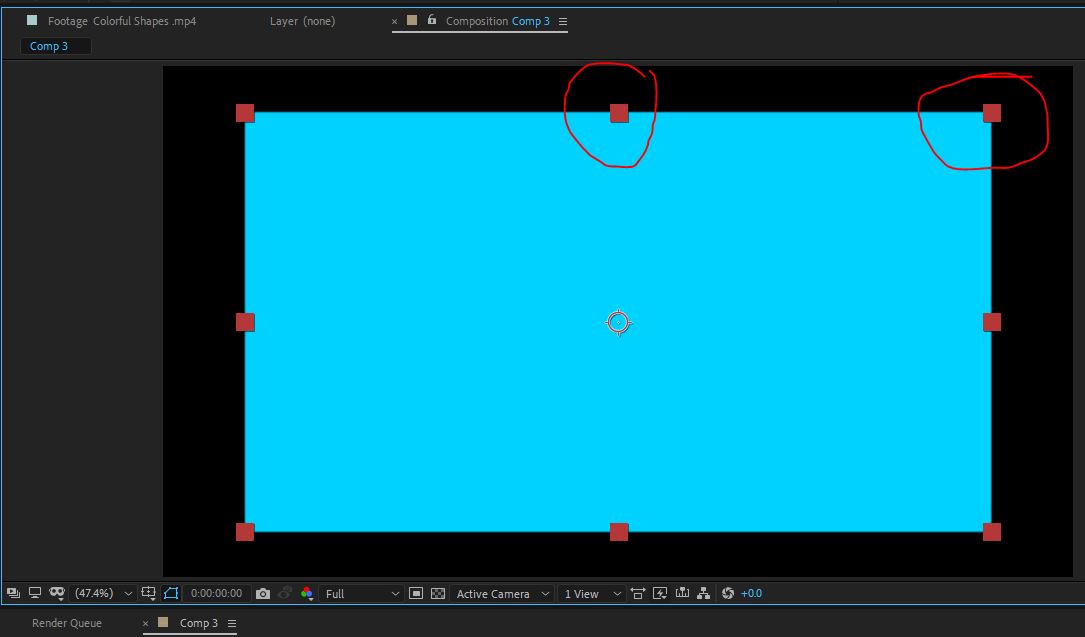Open the channel and color management settings
This screenshot has width=1085, height=637.
coord(305,593)
